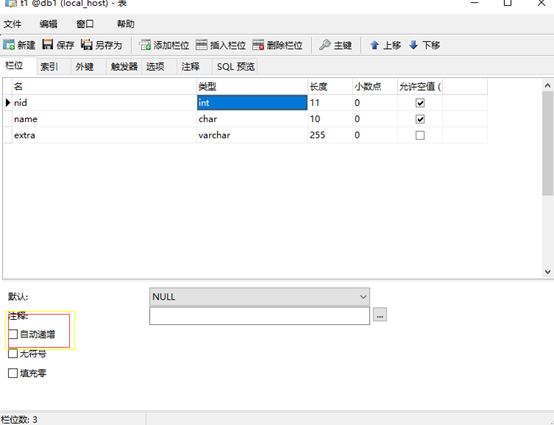Click the t1 table window title icon

(11, 4)
